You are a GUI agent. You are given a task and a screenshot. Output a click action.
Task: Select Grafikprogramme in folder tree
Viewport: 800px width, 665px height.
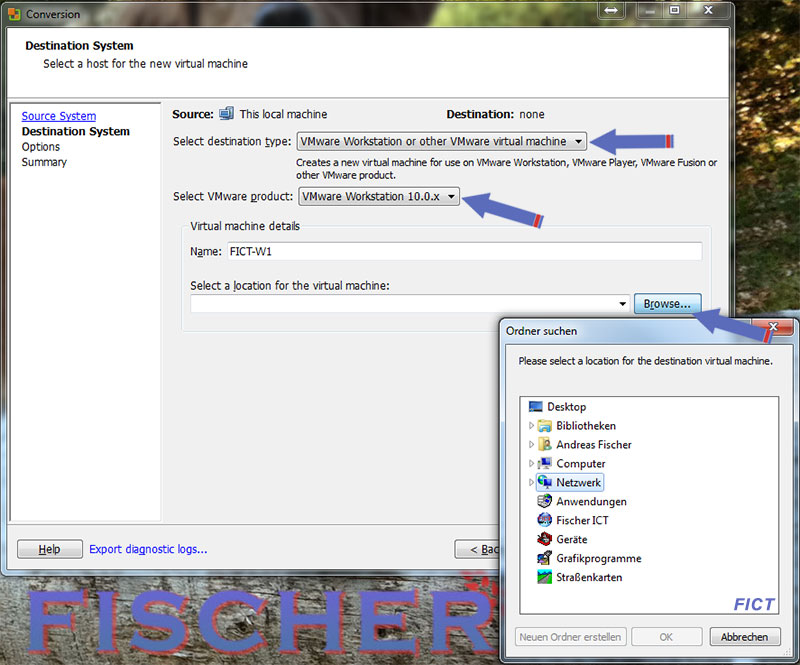598,558
